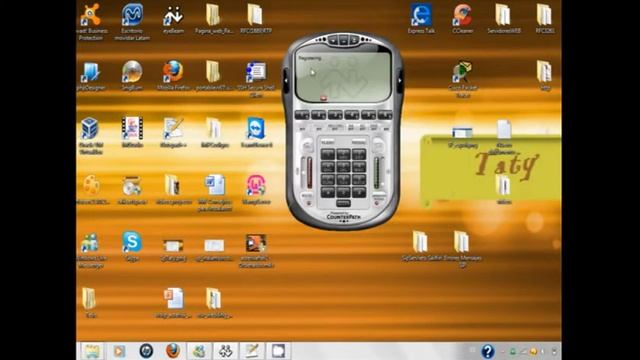Click the blue help question mark in tray

(x=488, y=351)
